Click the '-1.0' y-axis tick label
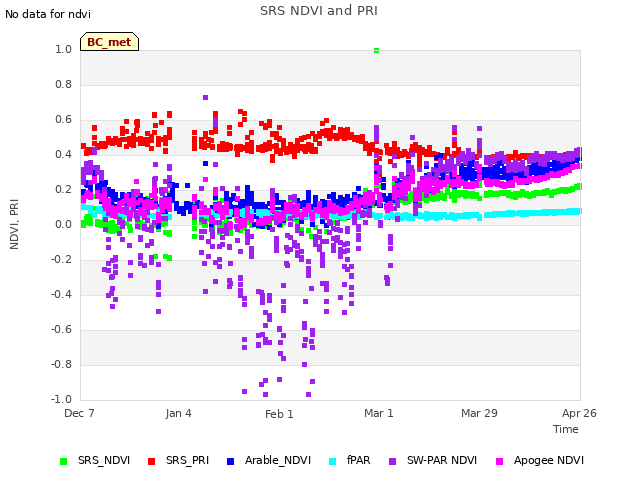 (x=62, y=399)
